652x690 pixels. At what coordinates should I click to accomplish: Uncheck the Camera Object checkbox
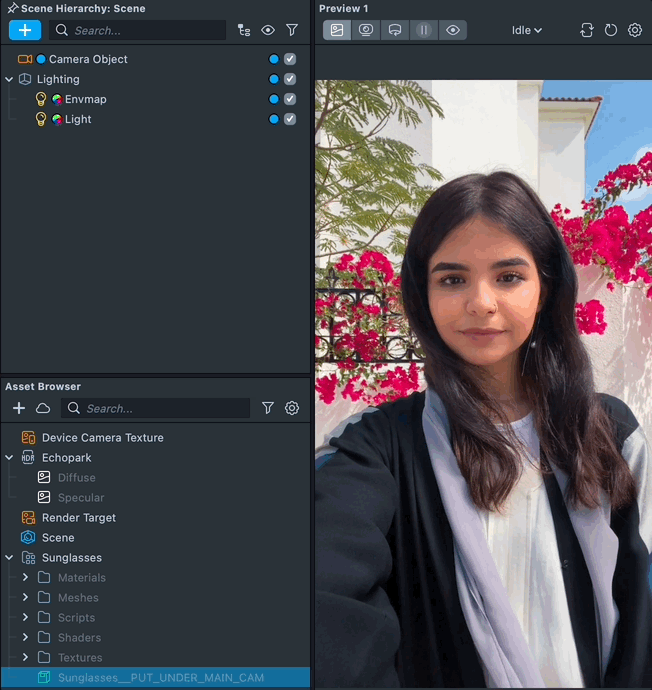(290, 59)
